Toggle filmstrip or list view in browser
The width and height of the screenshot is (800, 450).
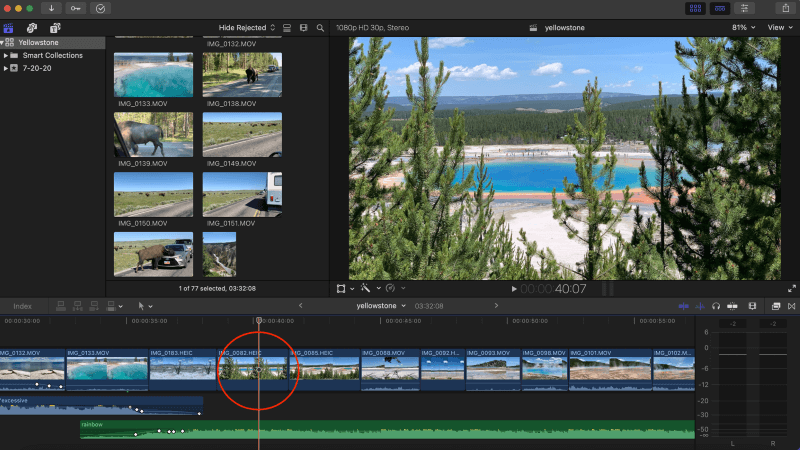pos(287,28)
